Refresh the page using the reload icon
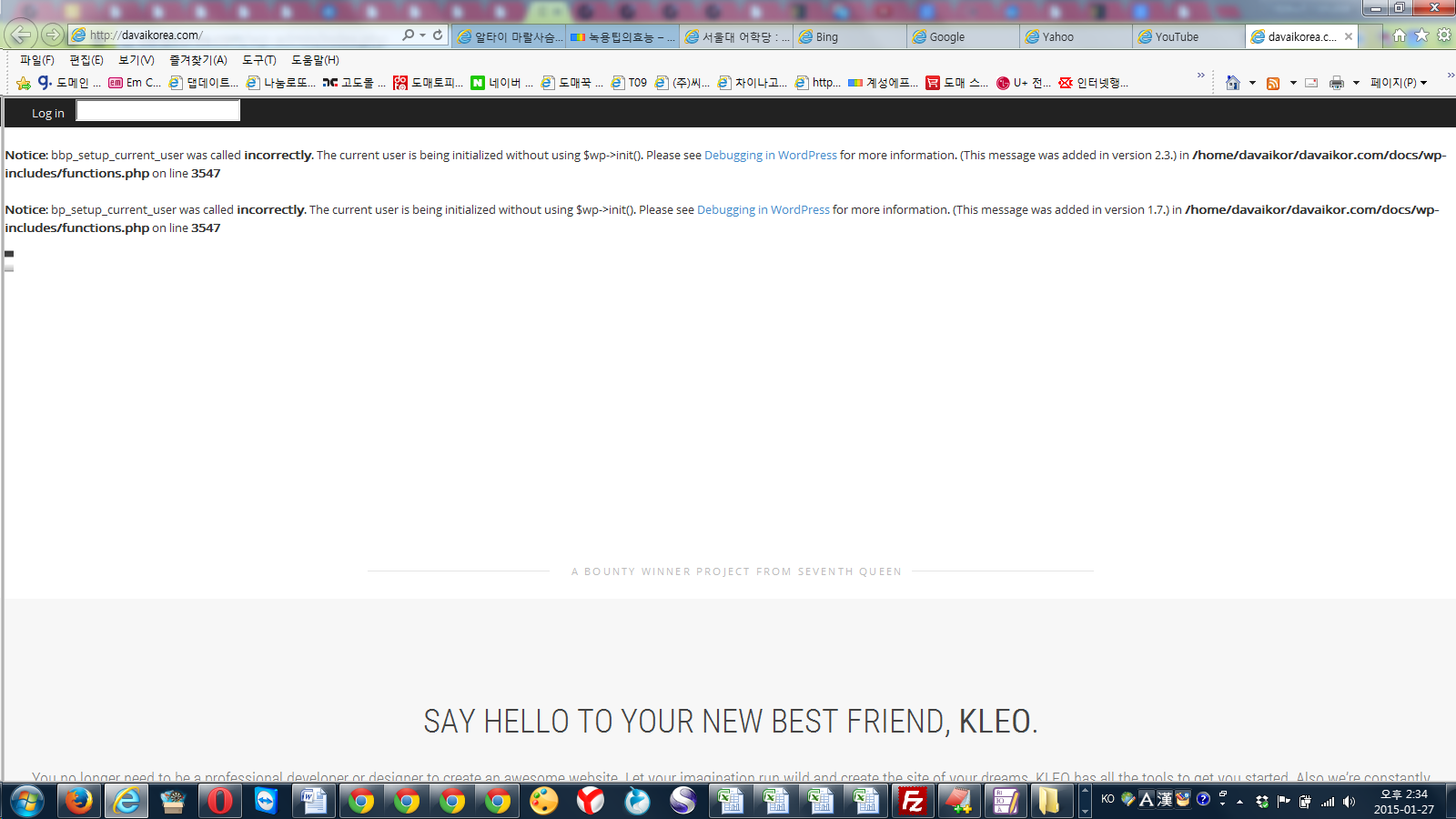This screenshot has width=1456, height=819. (438, 35)
